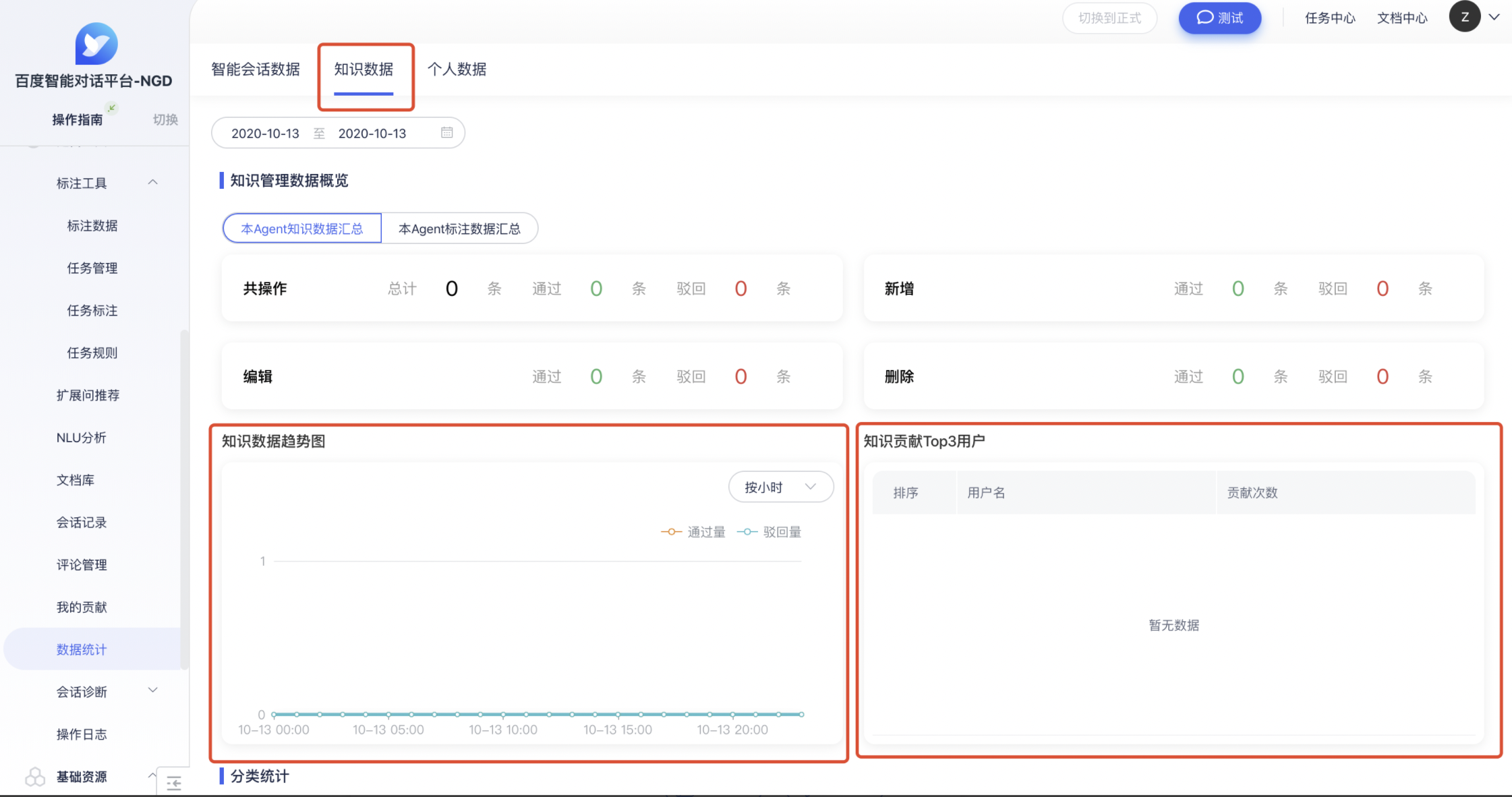Click the Baidu NGD bird logo
This screenshot has height=797, width=1512.
(x=96, y=44)
